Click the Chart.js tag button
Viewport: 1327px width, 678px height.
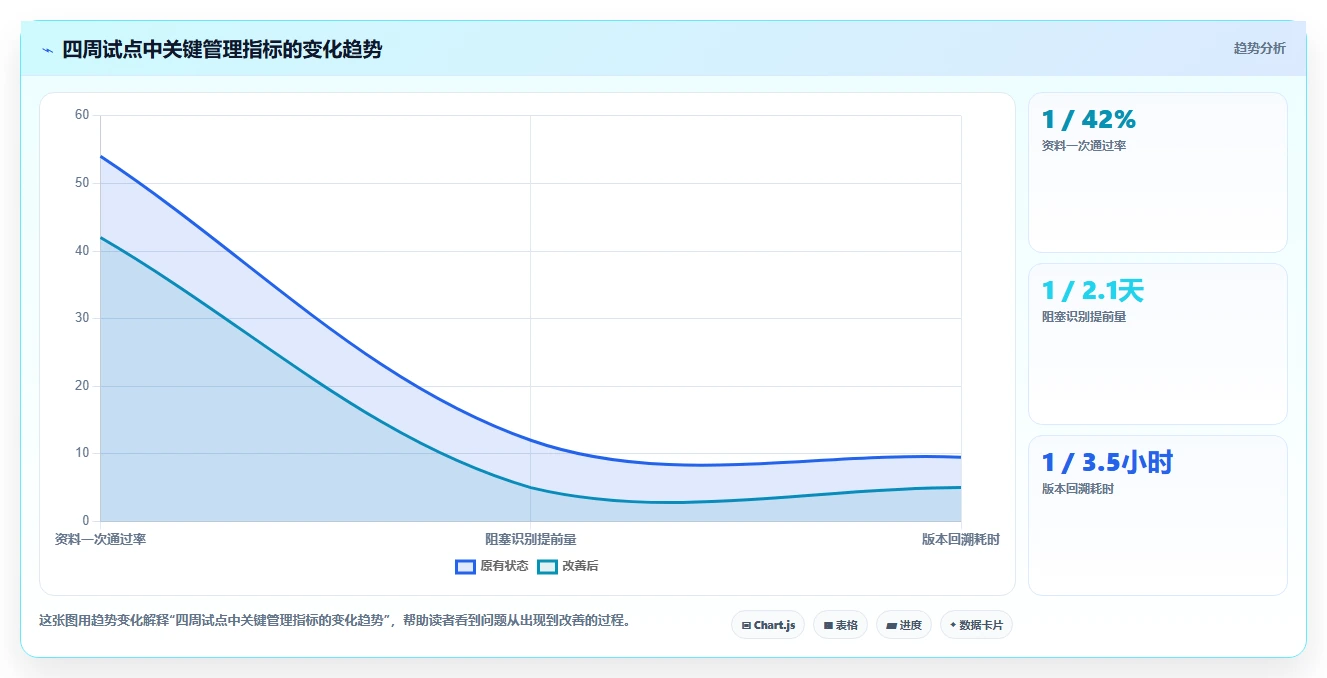point(768,625)
